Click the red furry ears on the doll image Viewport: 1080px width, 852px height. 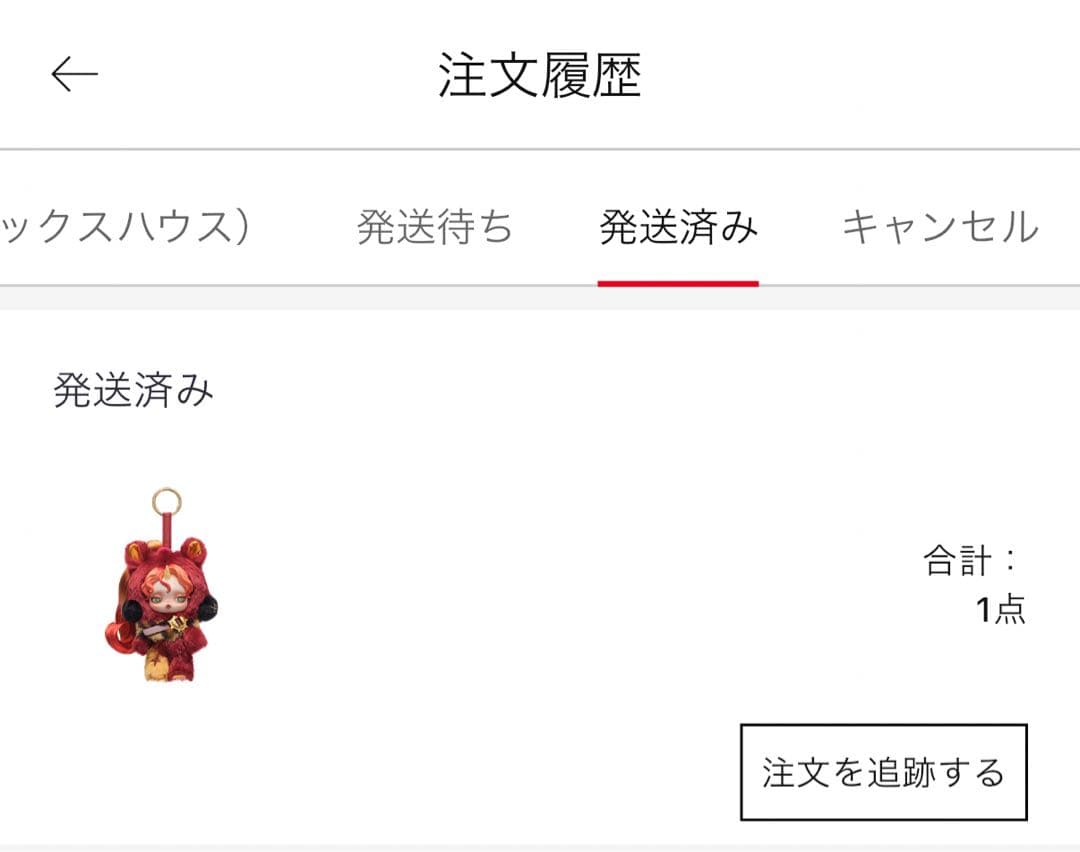[165, 549]
